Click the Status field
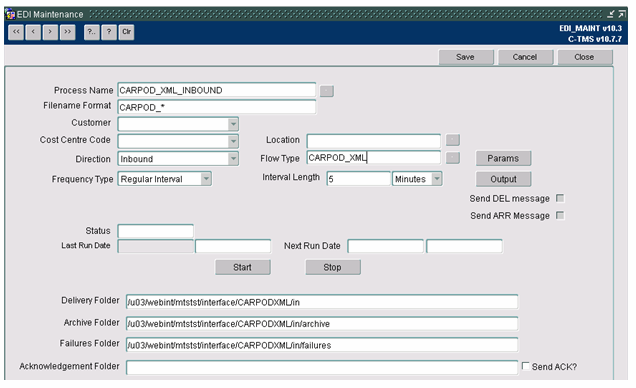Screen dimensions: 636x388 (x=155, y=231)
